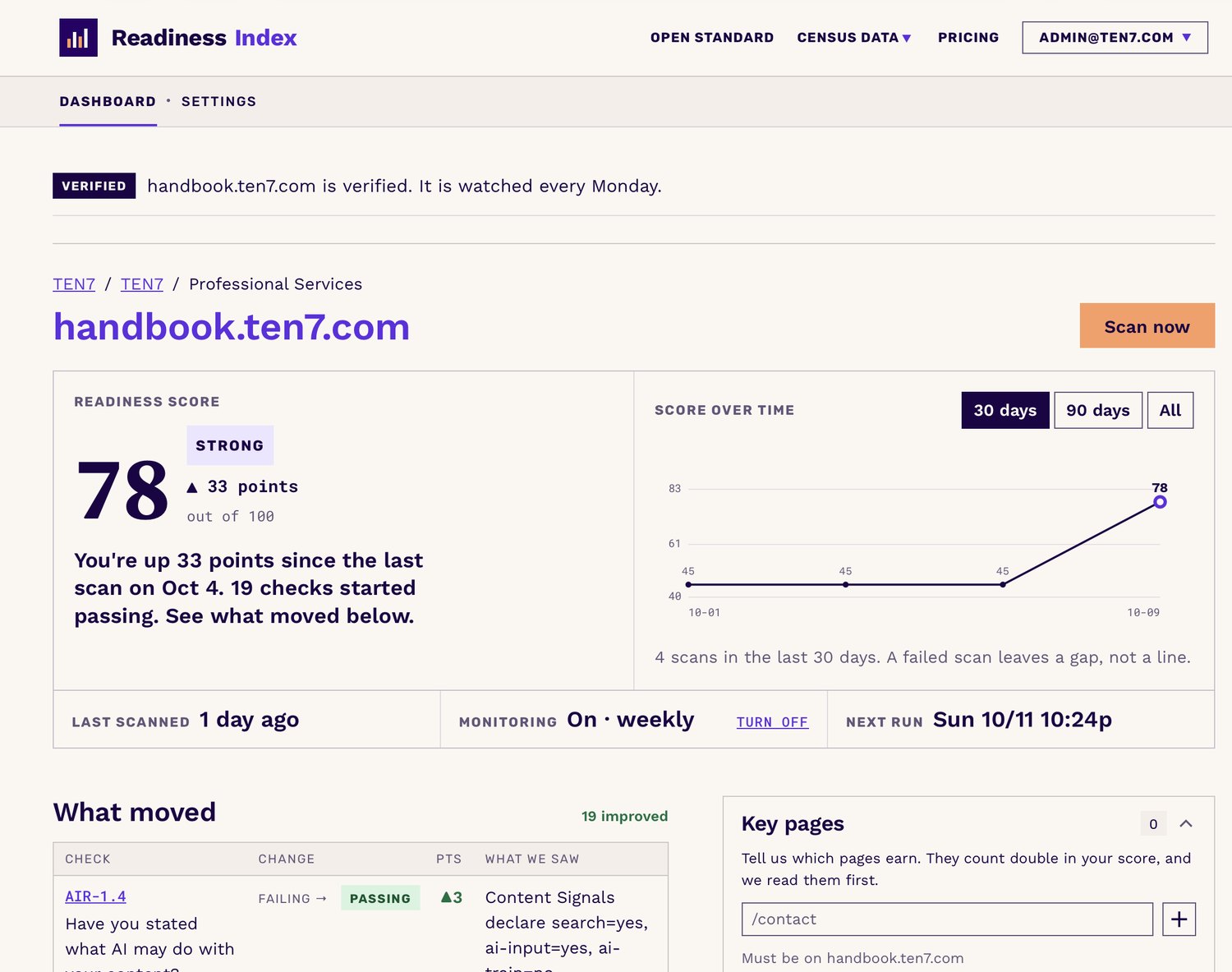The width and height of the screenshot is (1232, 972).
Task: Click the 'Professional Services' breadcrumb text
Action: 275,284
